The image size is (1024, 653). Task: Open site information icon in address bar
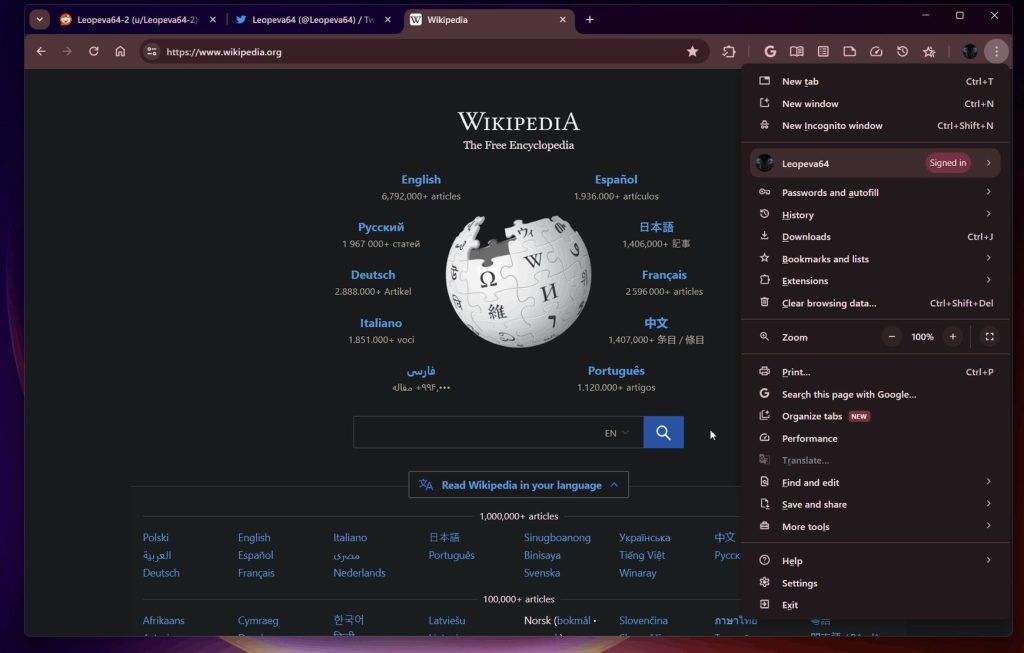tap(152, 52)
